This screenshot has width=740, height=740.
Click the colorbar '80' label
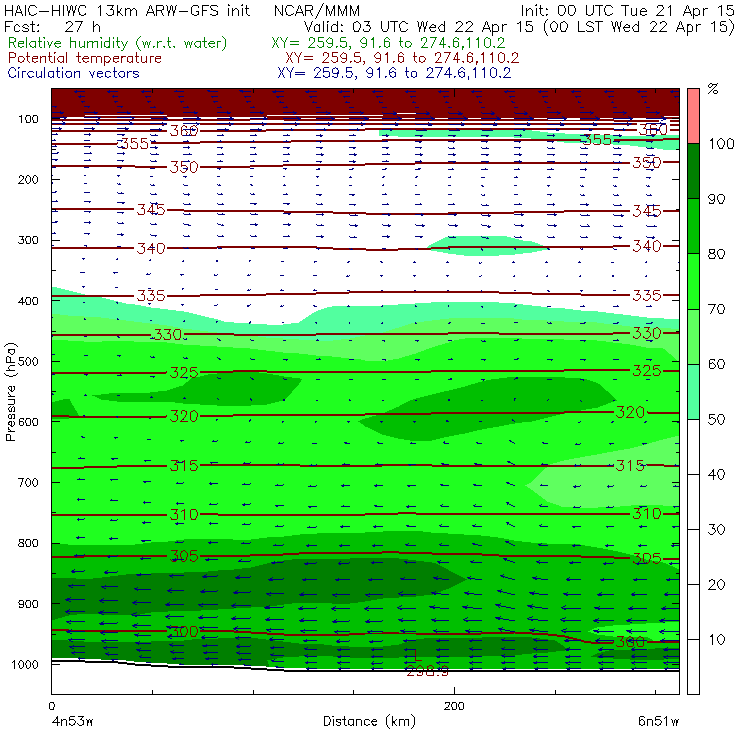(716, 254)
